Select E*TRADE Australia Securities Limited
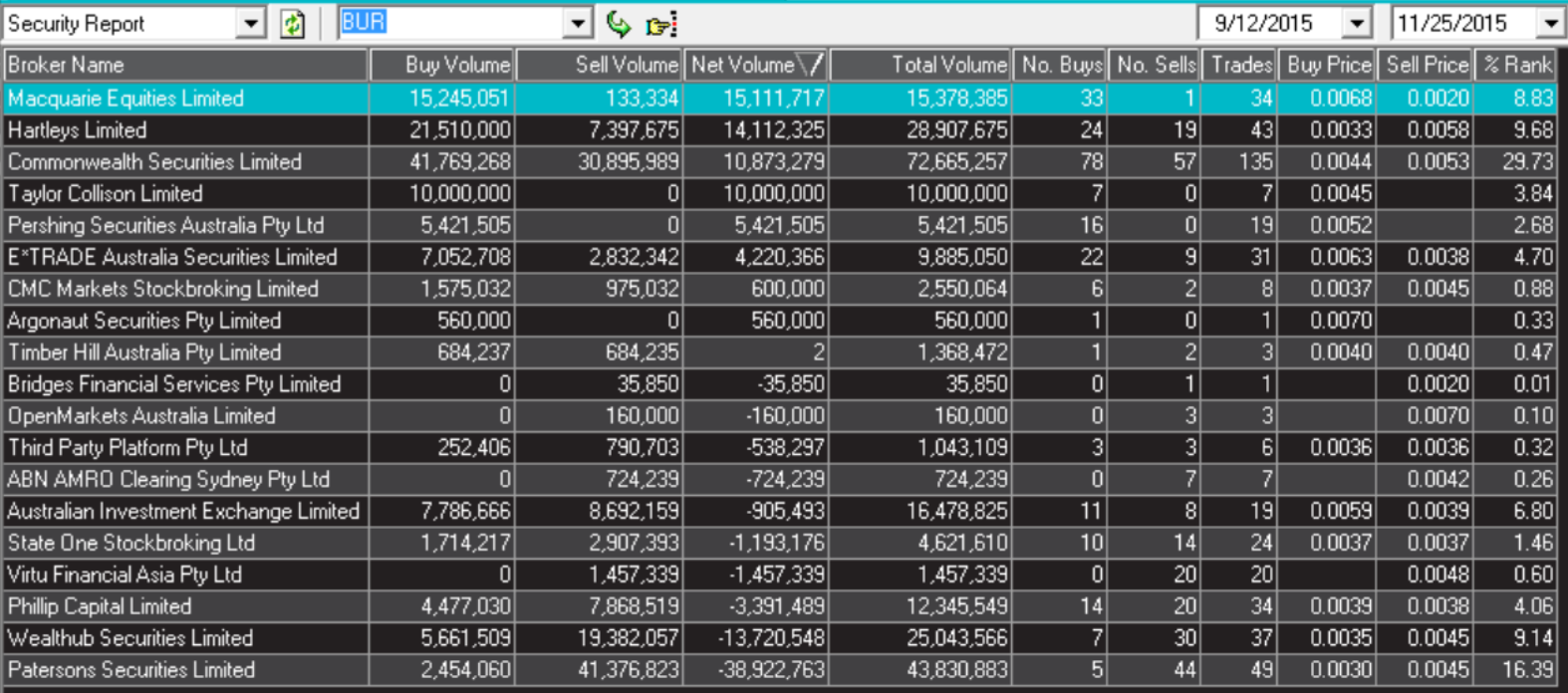This screenshot has height=693, width=1568. pyautogui.click(x=172, y=258)
